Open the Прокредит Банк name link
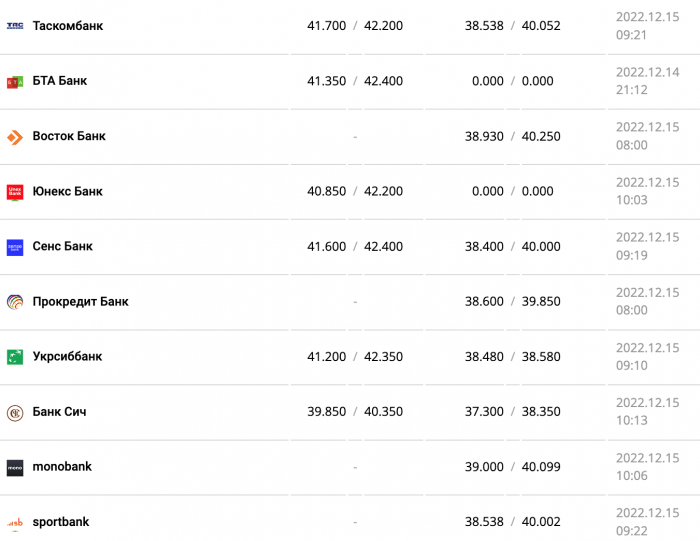Screen dimensions: 700x541 coord(80,301)
